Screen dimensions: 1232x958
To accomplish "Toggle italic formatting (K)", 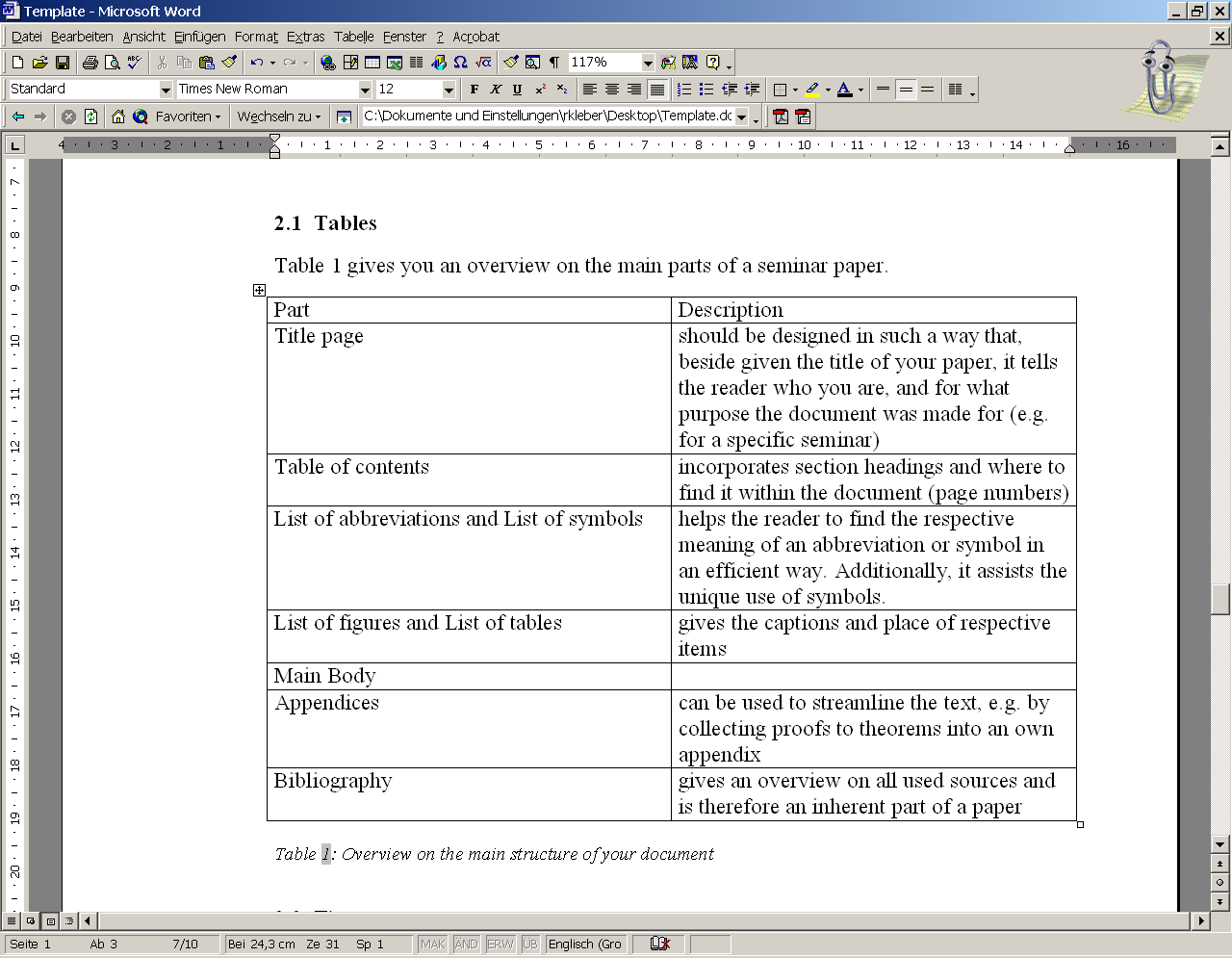I will click(x=496, y=90).
